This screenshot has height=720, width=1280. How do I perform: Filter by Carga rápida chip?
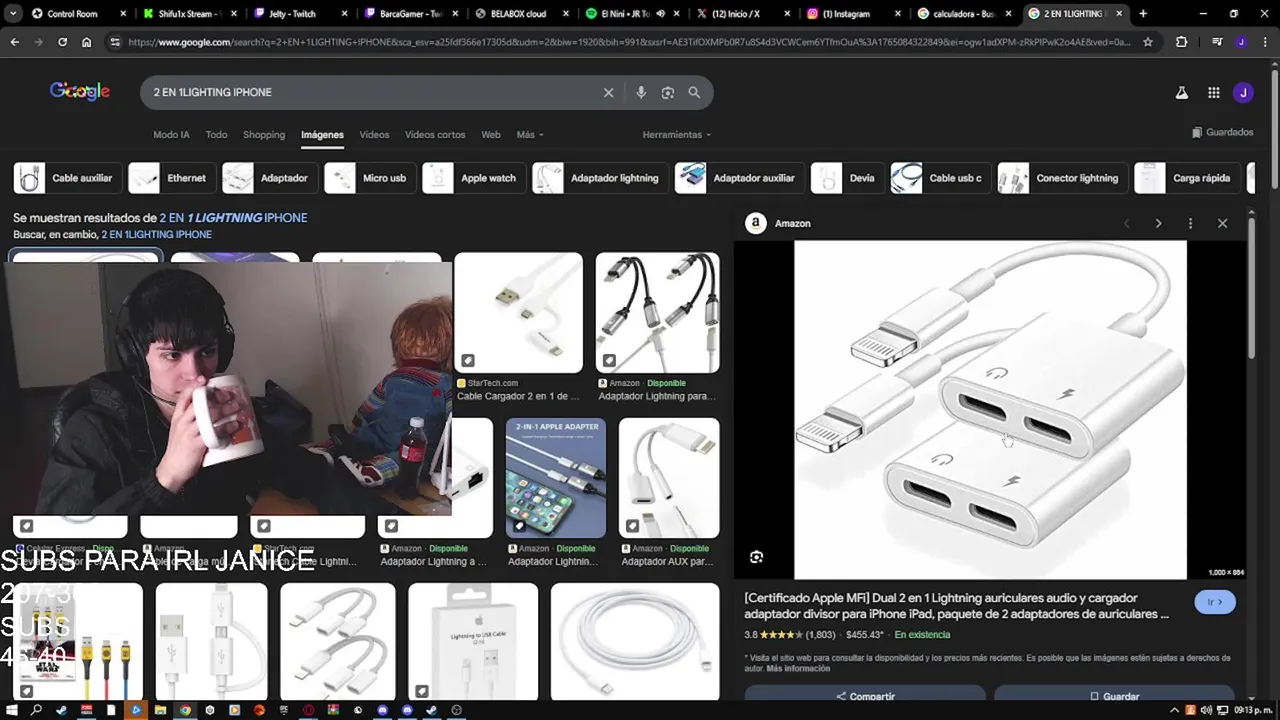pos(1186,178)
